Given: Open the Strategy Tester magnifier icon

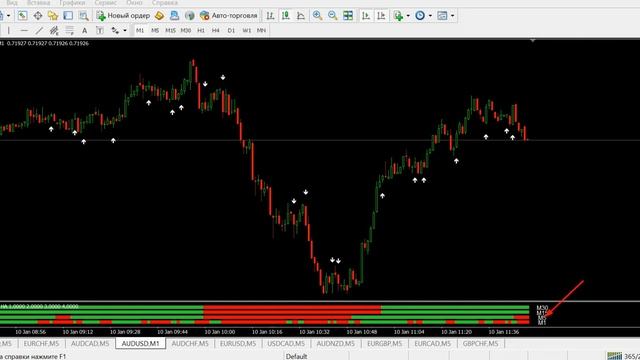Looking at the screenshot, I should pos(84,16).
